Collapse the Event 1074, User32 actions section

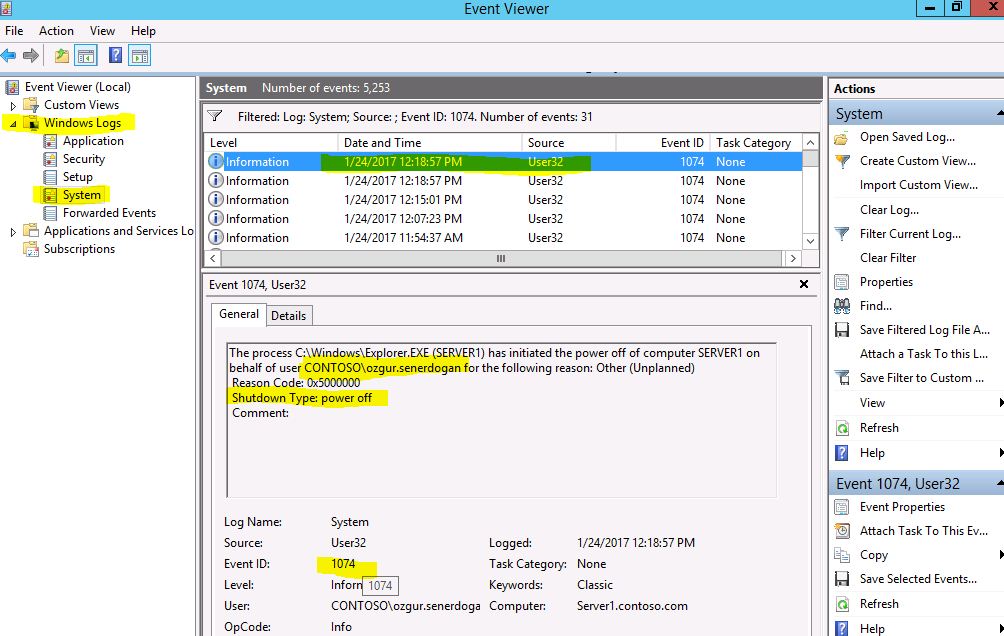point(1000,484)
